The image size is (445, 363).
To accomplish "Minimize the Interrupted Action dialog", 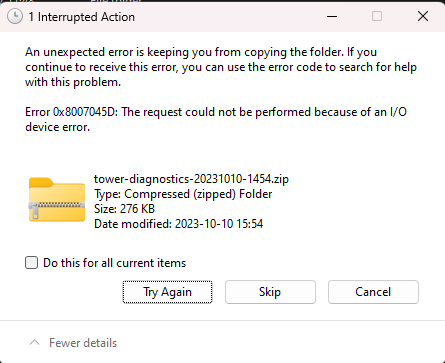I will (332, 16).
